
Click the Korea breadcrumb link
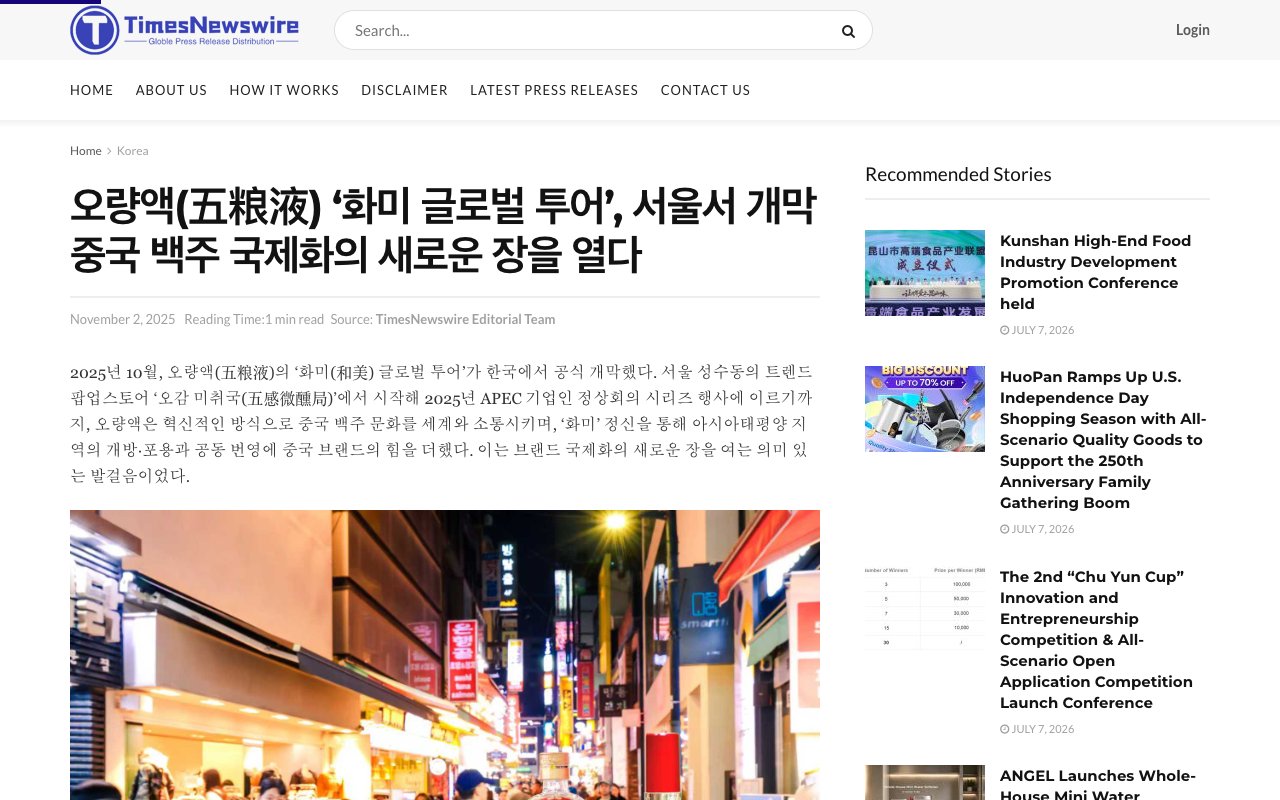point(132,151)
